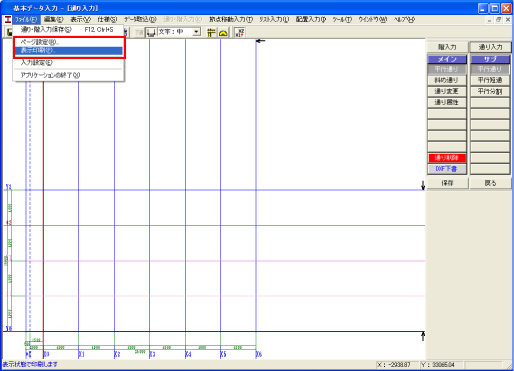Click the yellow arc protractor toolbar icon
Image resolution: width=514 pixels, height=371 pixels.
click(223, 32)
